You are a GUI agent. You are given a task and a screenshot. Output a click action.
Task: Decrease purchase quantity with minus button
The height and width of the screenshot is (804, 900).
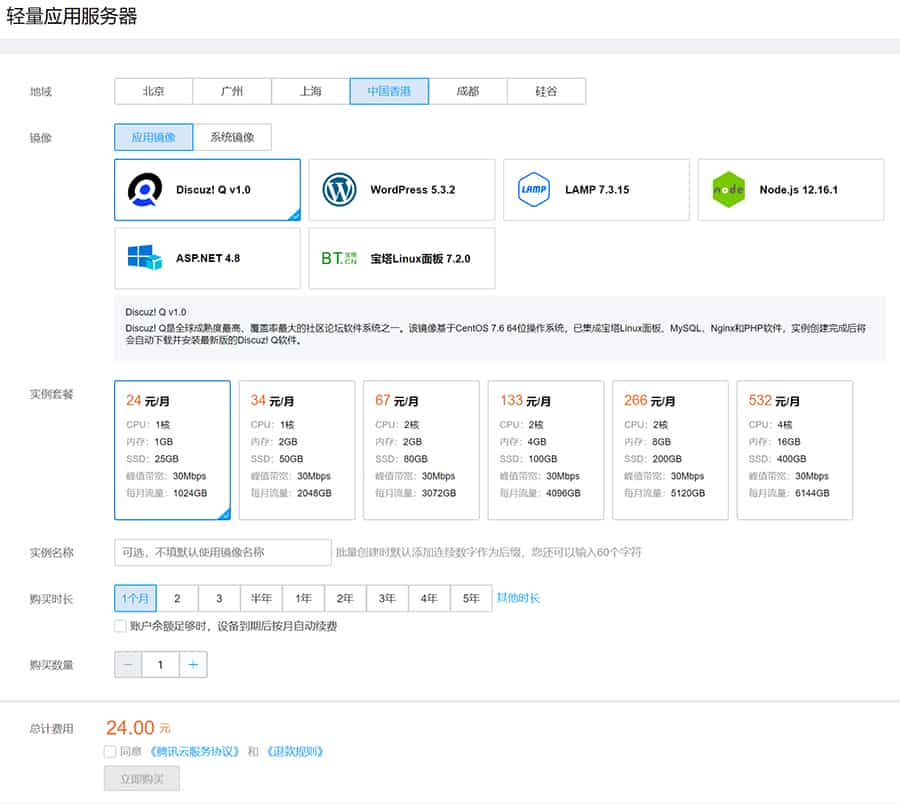coord(128,665)
